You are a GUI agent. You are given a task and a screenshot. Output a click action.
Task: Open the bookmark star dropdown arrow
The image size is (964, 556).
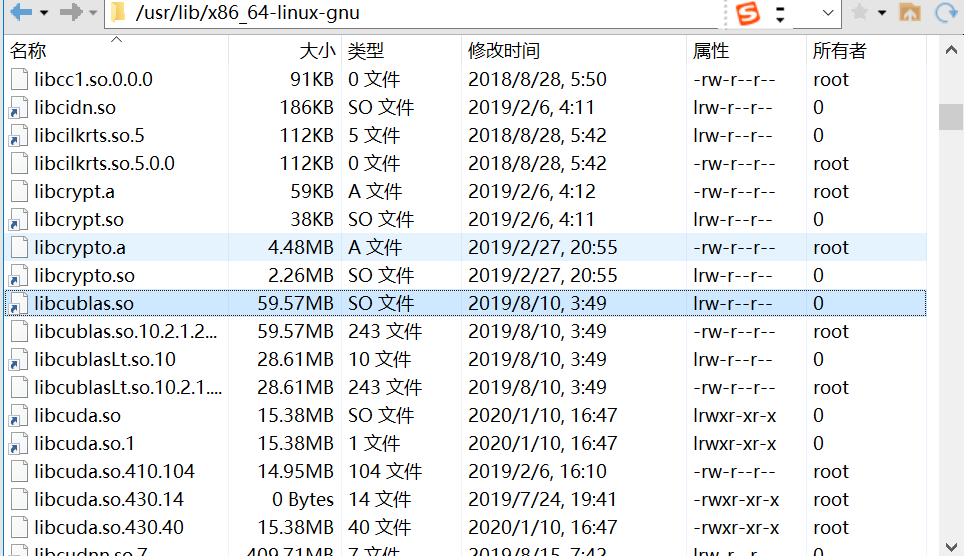pyautogui.click(x=882, y=13)
